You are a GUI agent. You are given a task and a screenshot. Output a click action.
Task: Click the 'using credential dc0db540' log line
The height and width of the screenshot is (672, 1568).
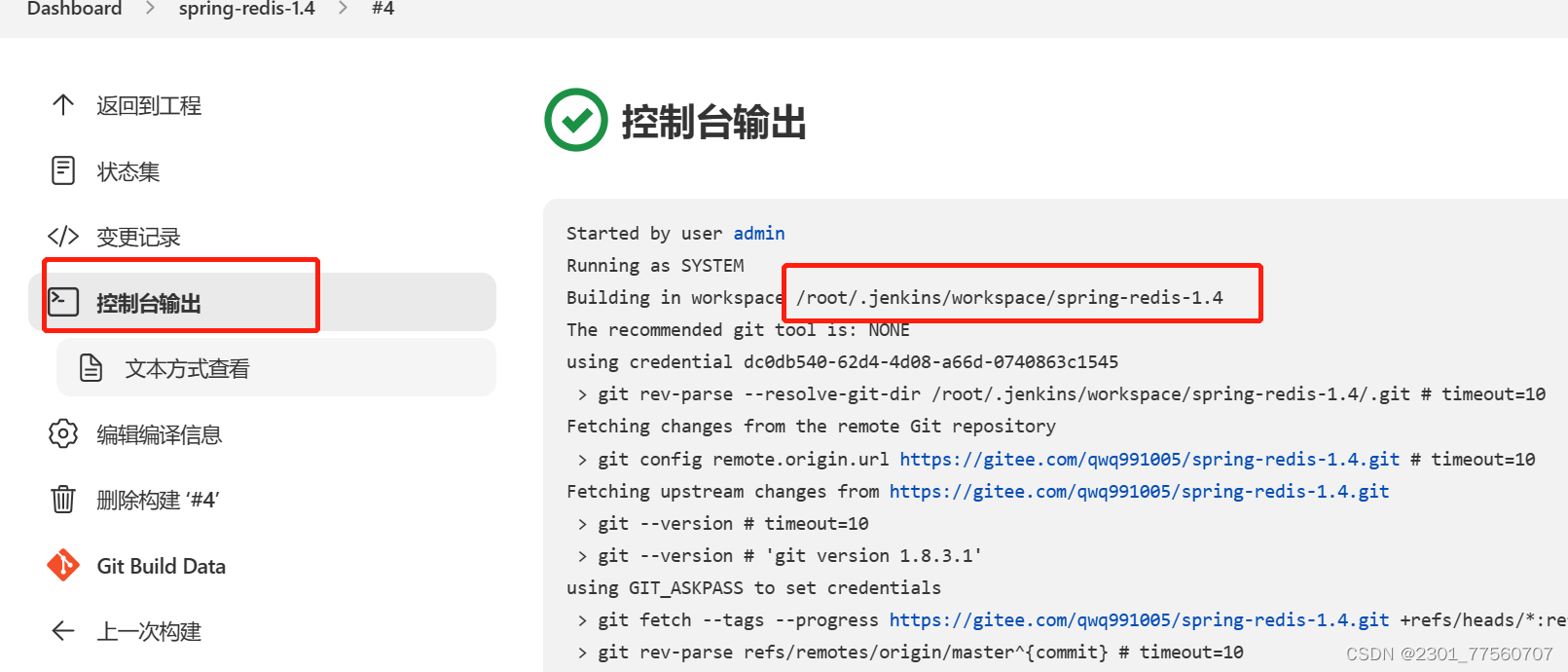[842, 361]
